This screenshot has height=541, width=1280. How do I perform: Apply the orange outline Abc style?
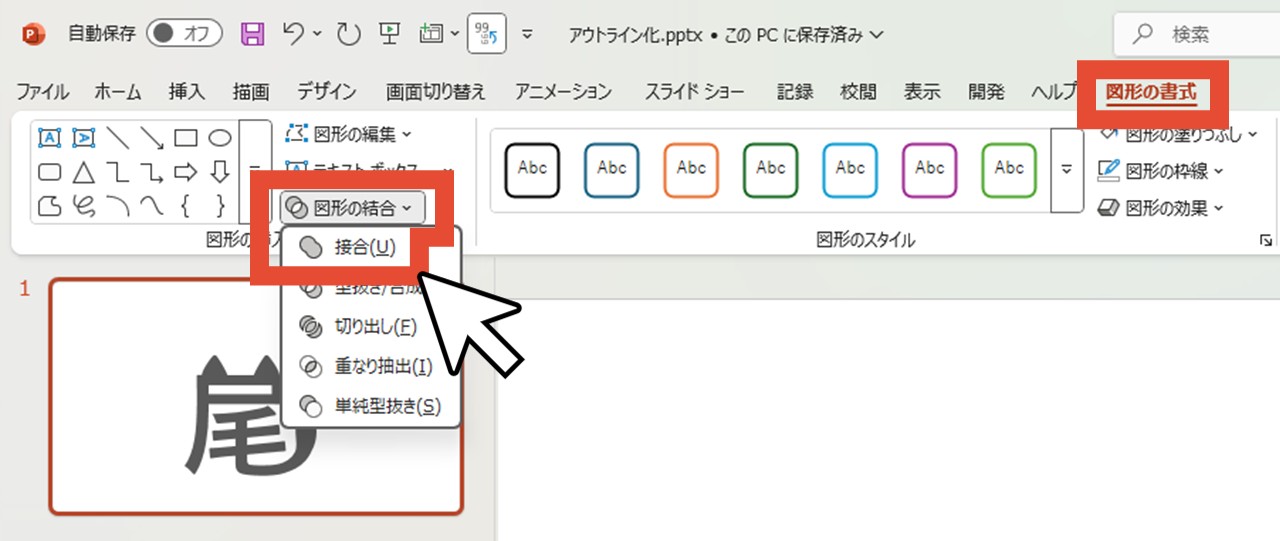click(691, 169)
